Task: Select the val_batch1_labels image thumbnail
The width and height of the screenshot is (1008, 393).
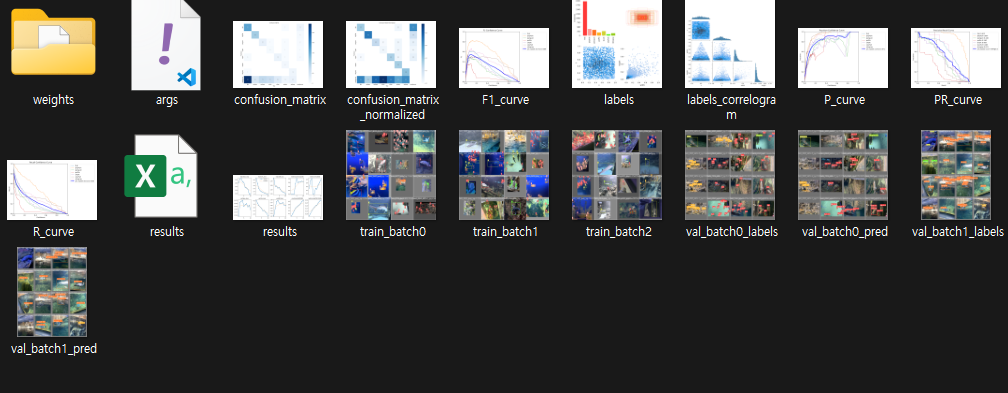Action: point(956,175)
